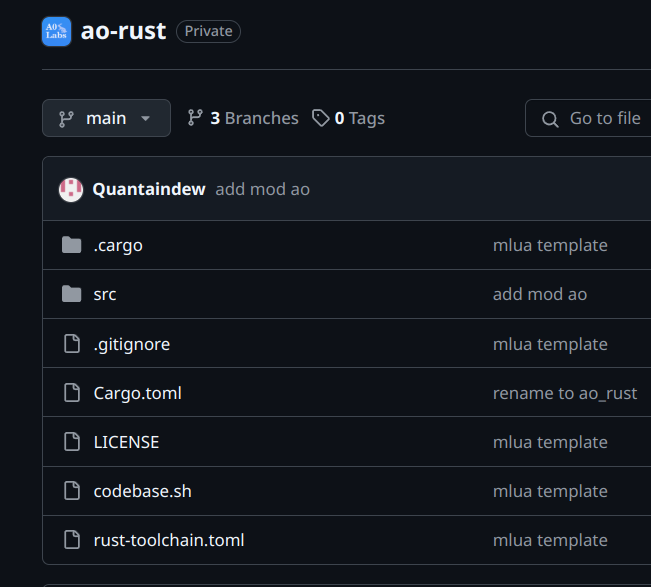Open the codebase.sh file
The image size is (651, 587).
point(142,491)
